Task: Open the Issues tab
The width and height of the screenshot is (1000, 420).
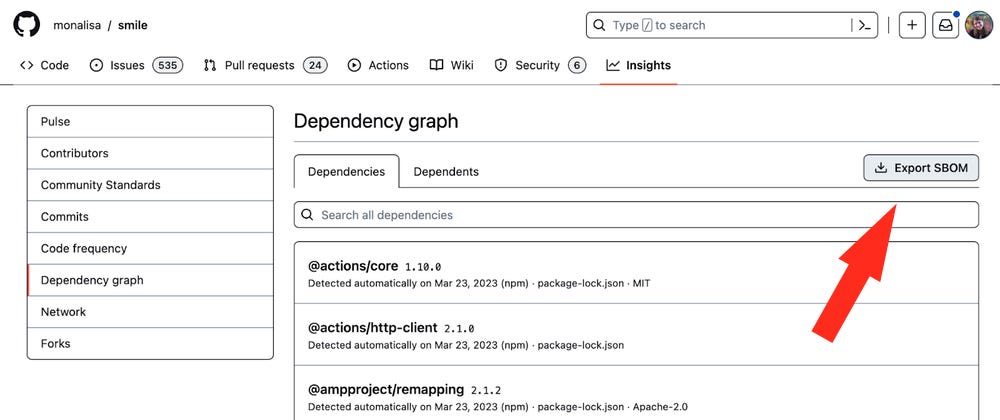Action: pyautogui.click(x=136, y=65)
